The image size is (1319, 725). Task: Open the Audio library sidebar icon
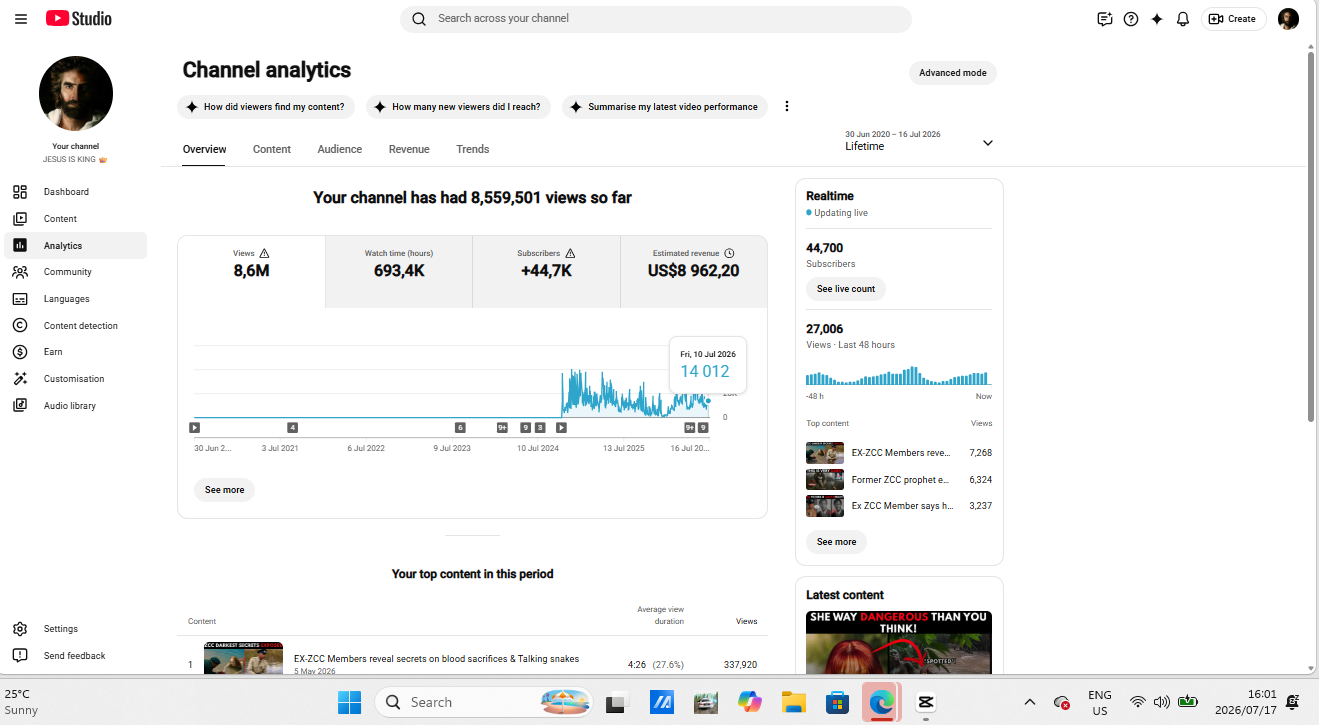[x=20, y=406]
